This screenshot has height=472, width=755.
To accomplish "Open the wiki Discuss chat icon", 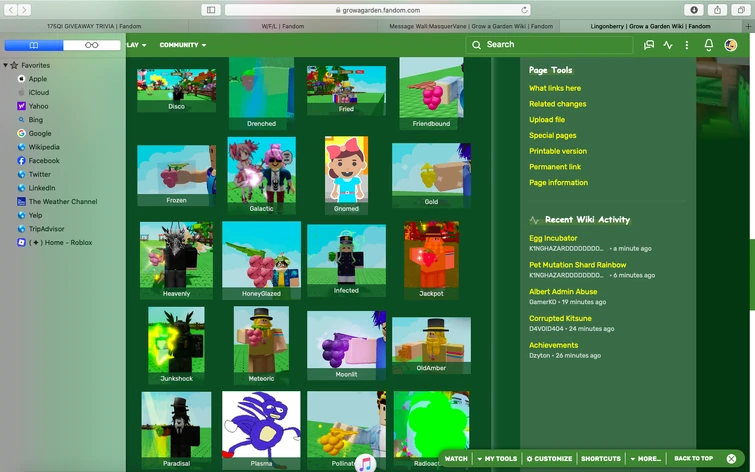I will (649, 45).
